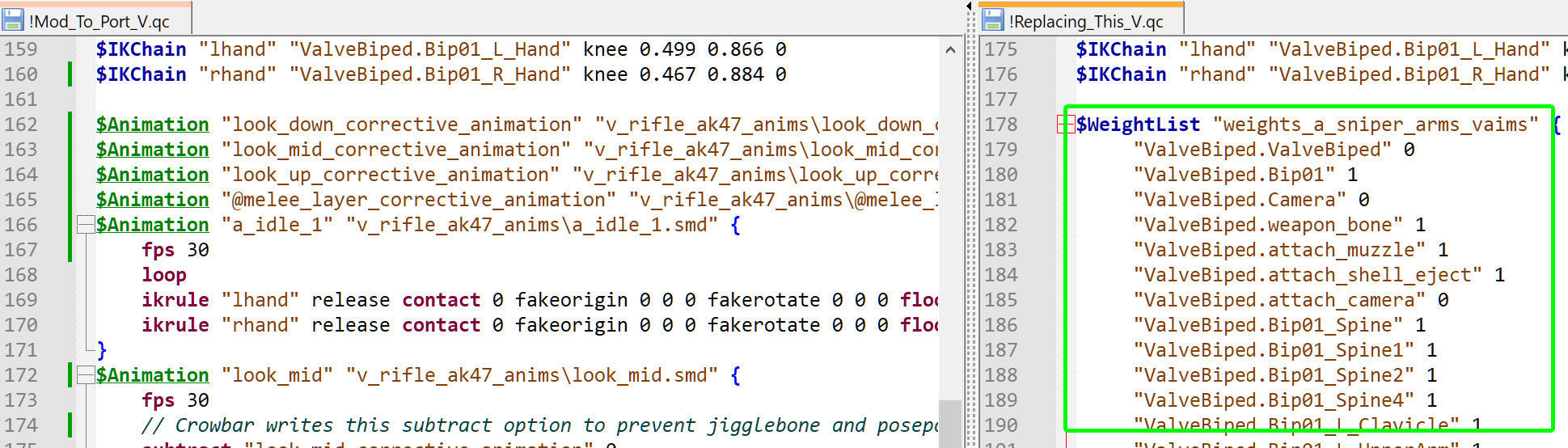The width and height of the screenshot is (1568, 448).
Task: Click the word release on line 170
Action: pos(350,325)
